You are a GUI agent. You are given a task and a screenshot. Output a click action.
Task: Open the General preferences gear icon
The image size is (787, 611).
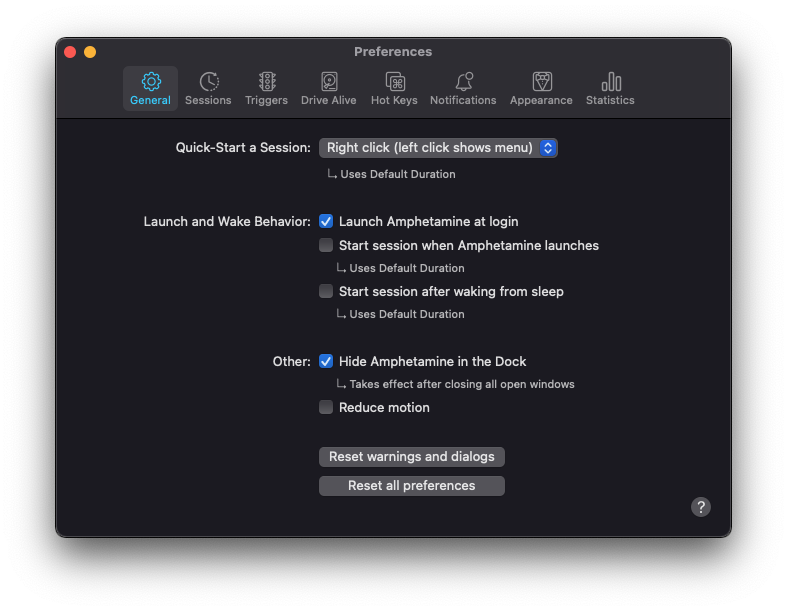tap(150, 82)
